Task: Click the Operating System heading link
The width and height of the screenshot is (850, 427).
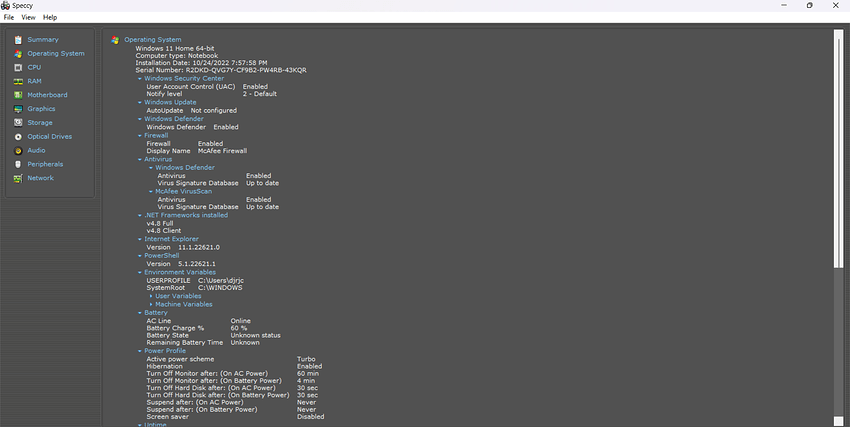Action: click(152, 40)
